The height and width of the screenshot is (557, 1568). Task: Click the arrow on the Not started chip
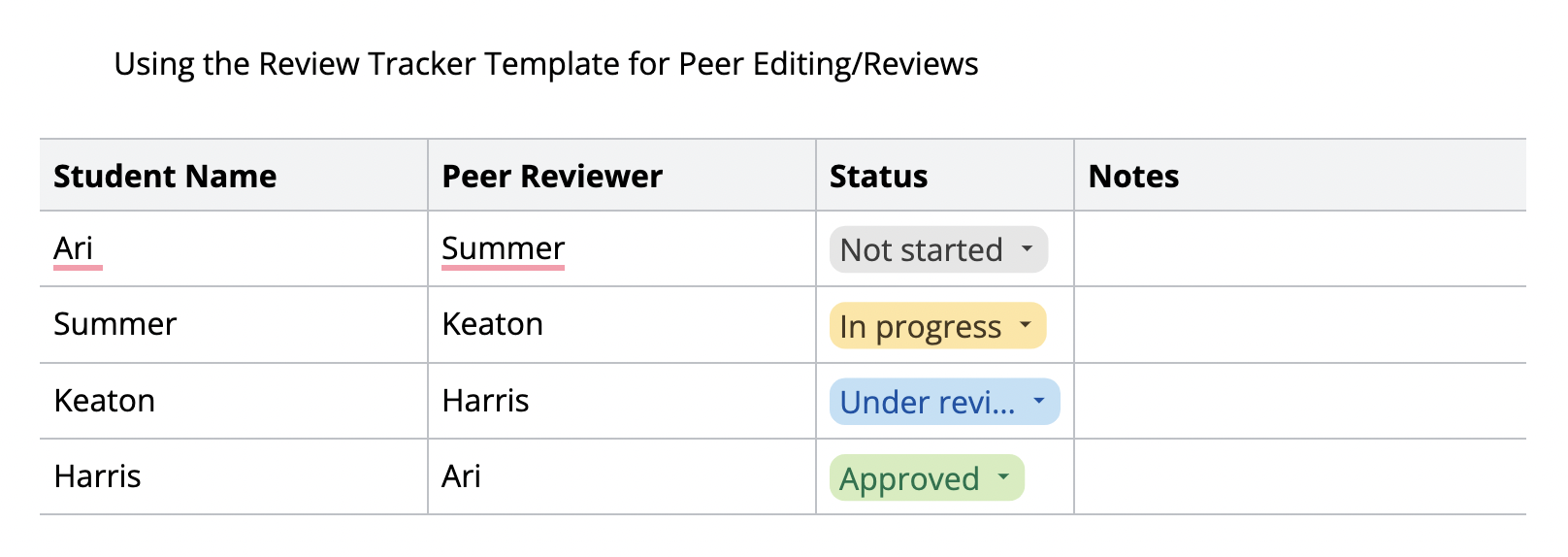coord(1027,249)
